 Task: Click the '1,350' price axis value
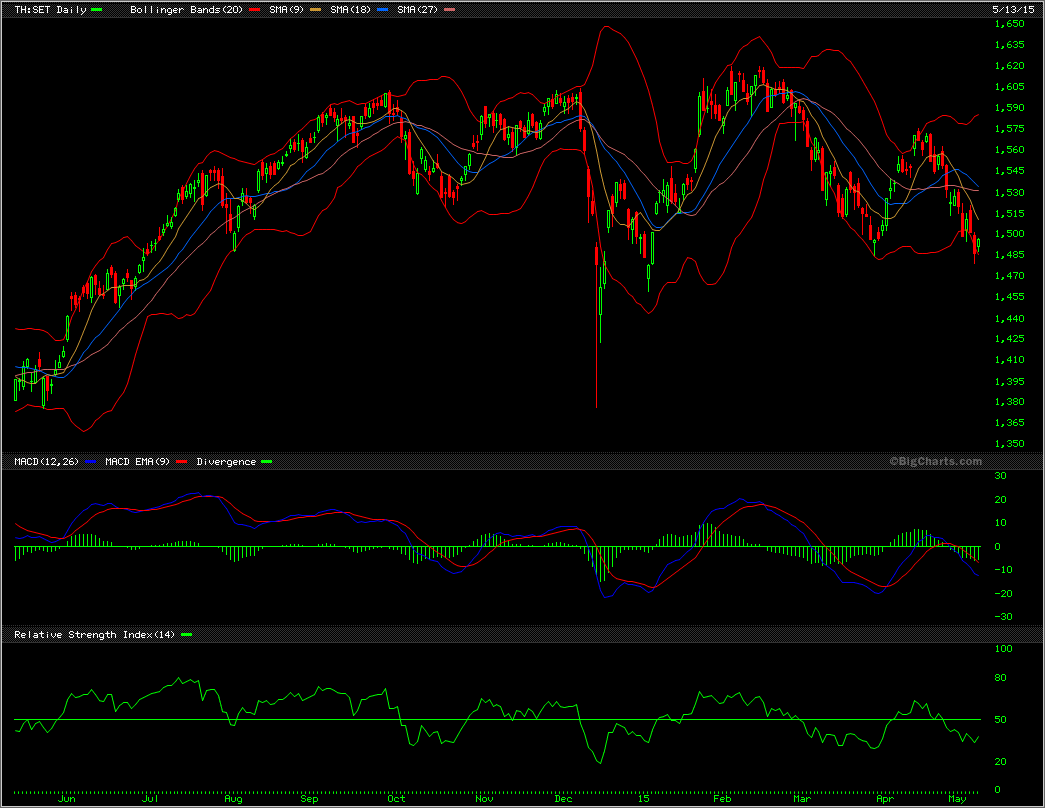click(x=1009, y=443)
